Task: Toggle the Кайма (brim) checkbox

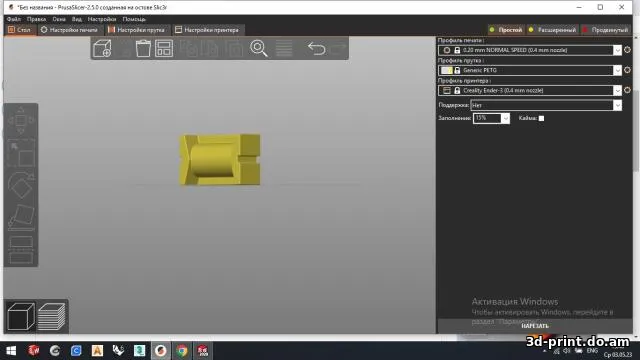Action: click(541, 118)
